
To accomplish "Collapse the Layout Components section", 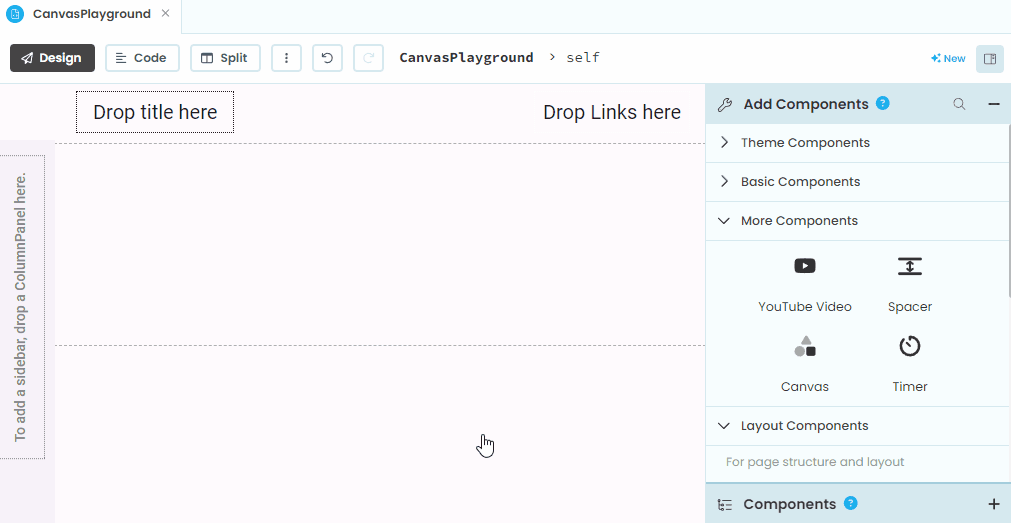I will (858, 426).
